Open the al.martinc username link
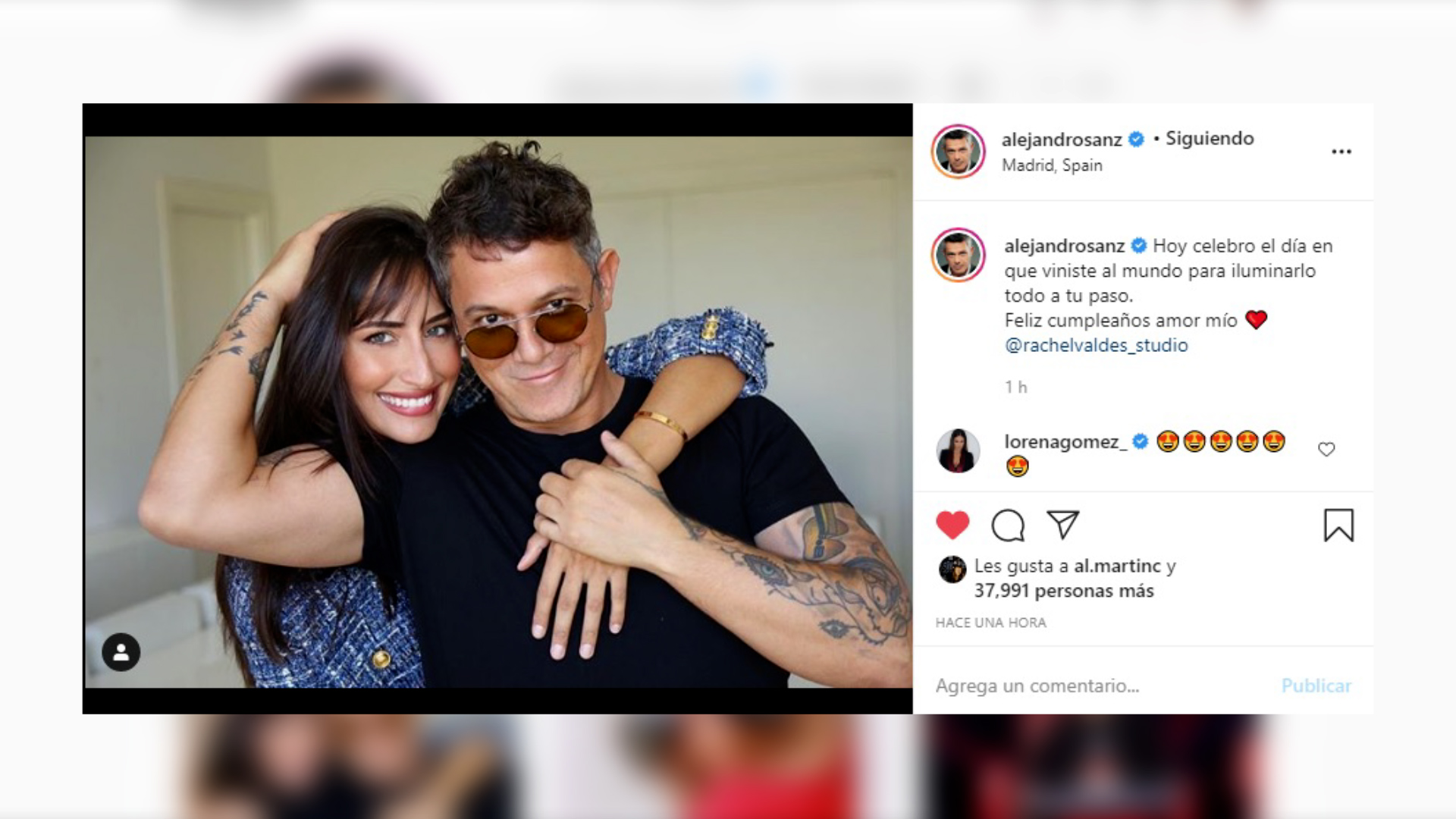This screenshot has width=1456, height=819. 1117,566
